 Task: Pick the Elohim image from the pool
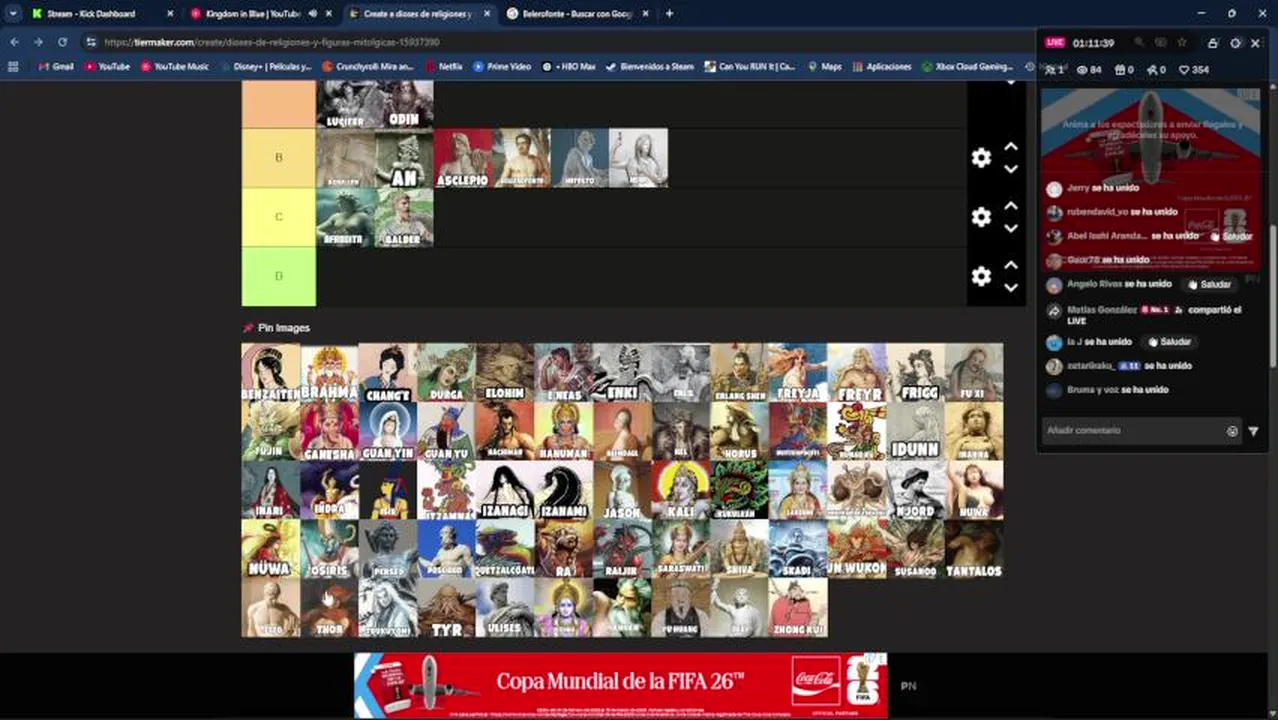505,373
